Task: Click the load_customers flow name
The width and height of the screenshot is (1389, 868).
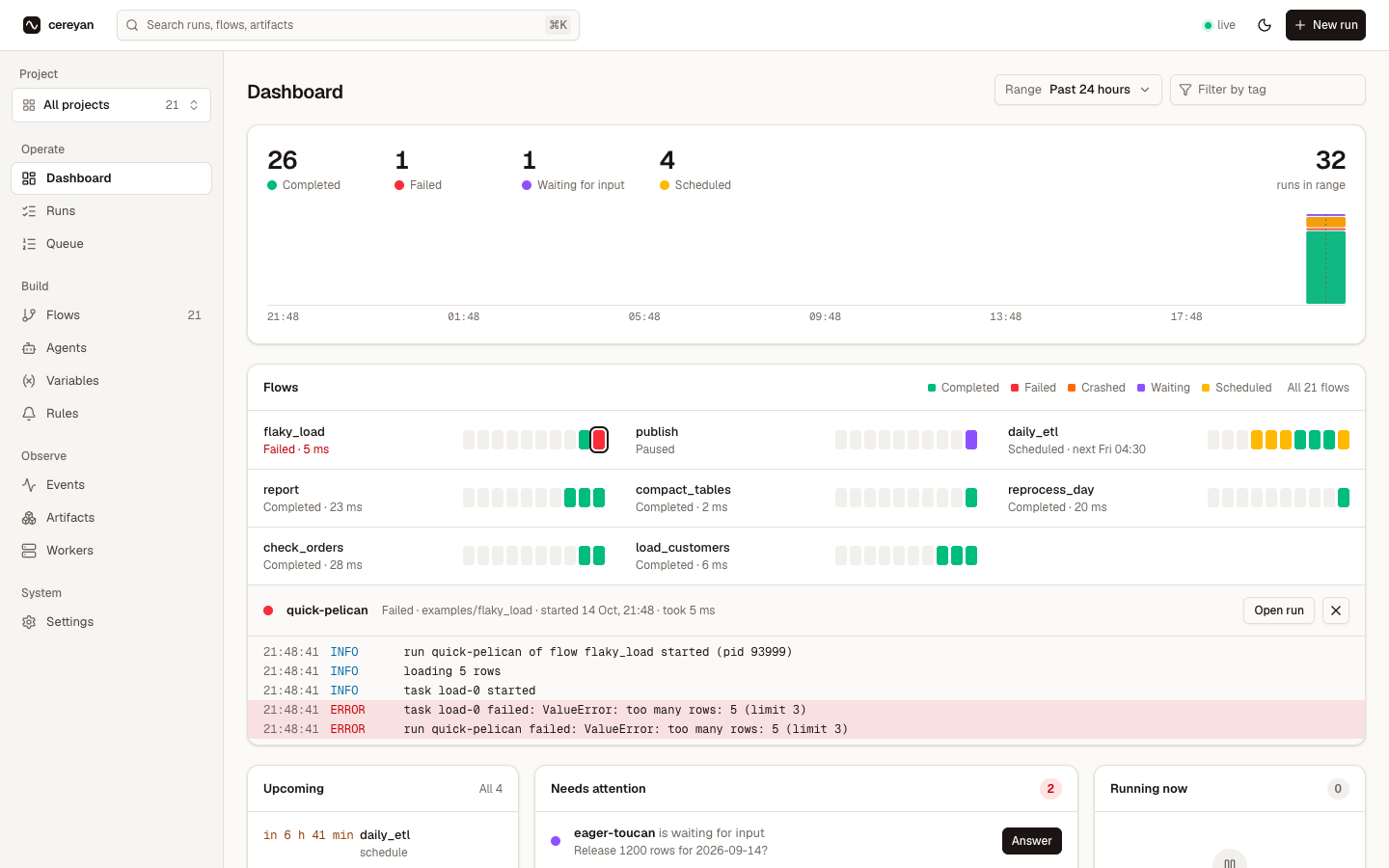Action: 682,548
